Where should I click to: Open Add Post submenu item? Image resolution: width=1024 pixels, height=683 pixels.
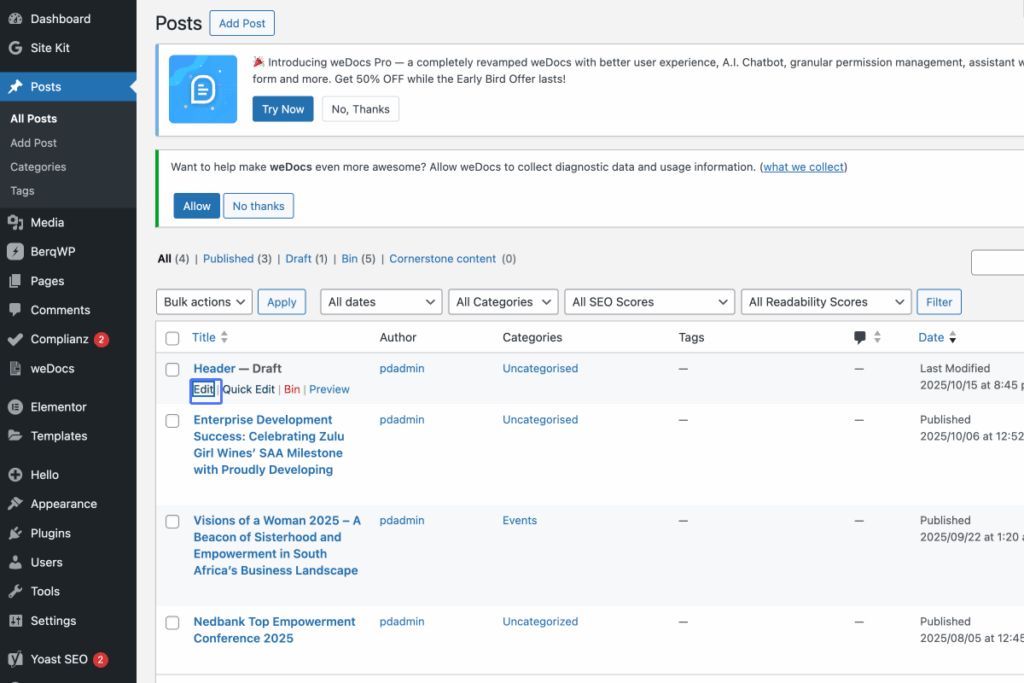pos(33,143)
